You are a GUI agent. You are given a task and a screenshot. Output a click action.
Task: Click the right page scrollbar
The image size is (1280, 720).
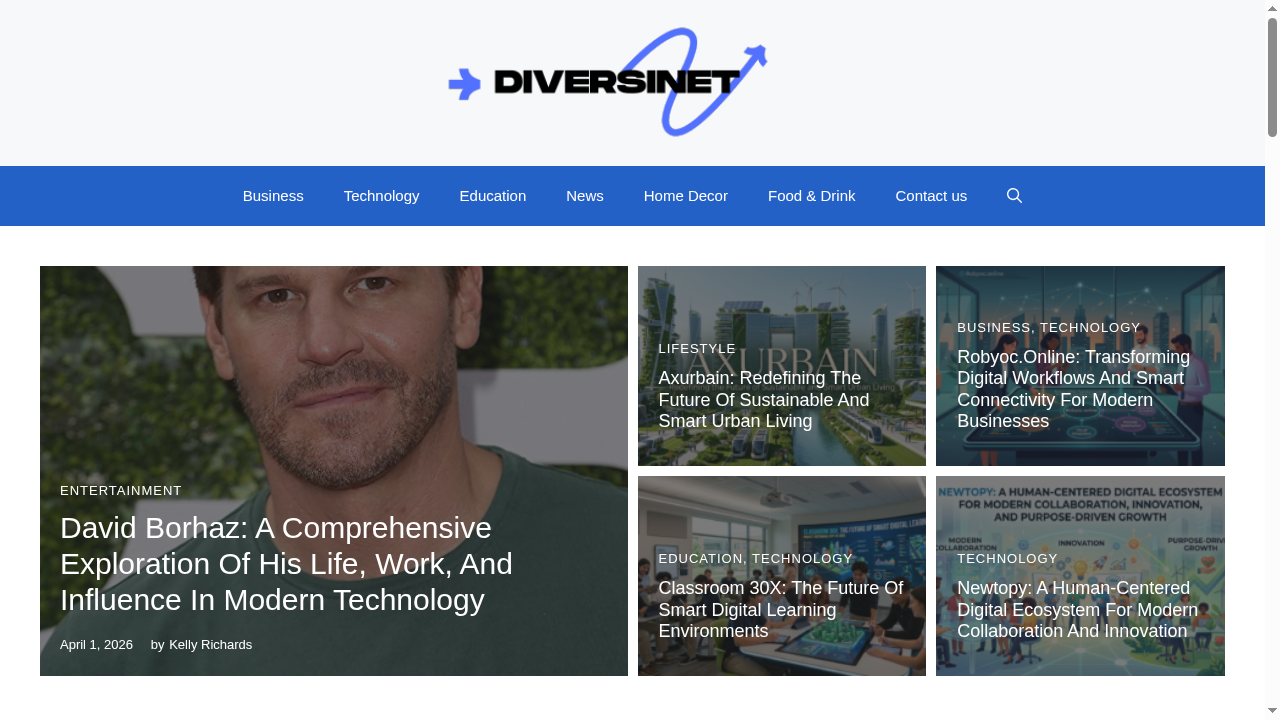click(x=1272, y=360)
